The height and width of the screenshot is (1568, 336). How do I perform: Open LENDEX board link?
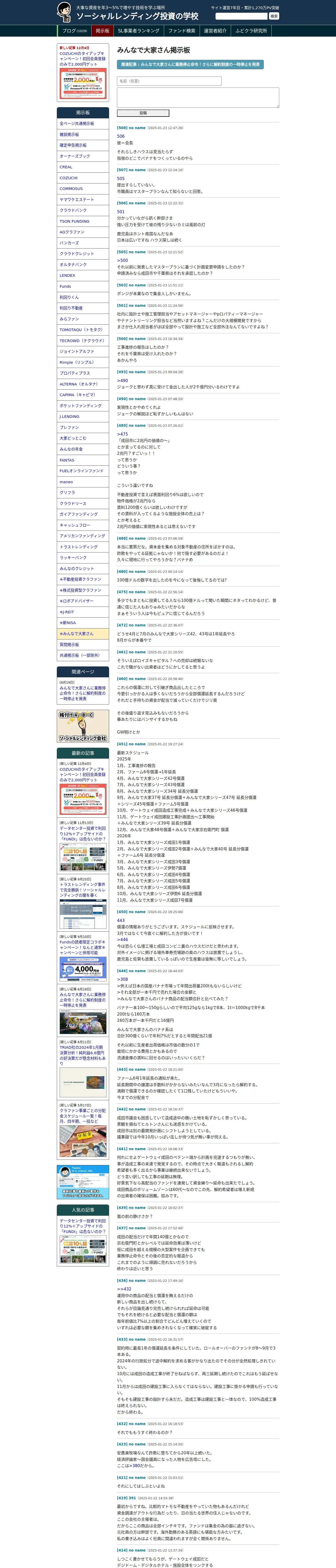tap(83, 276)
